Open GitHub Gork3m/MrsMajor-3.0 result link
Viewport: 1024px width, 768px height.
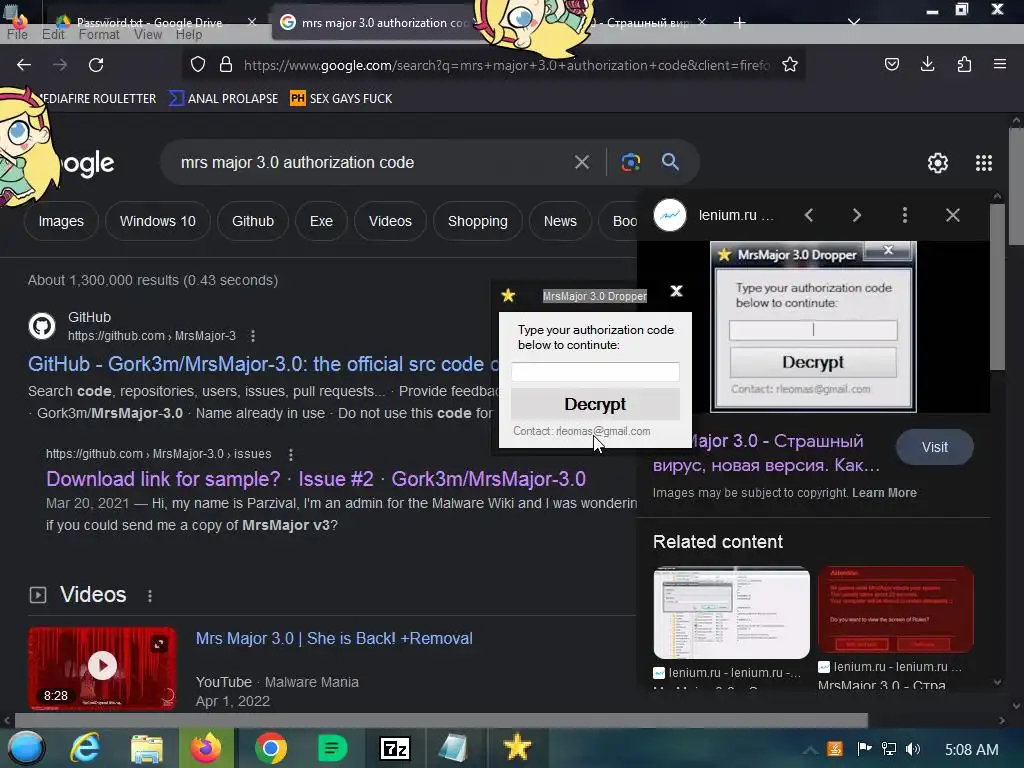[263, 364]
